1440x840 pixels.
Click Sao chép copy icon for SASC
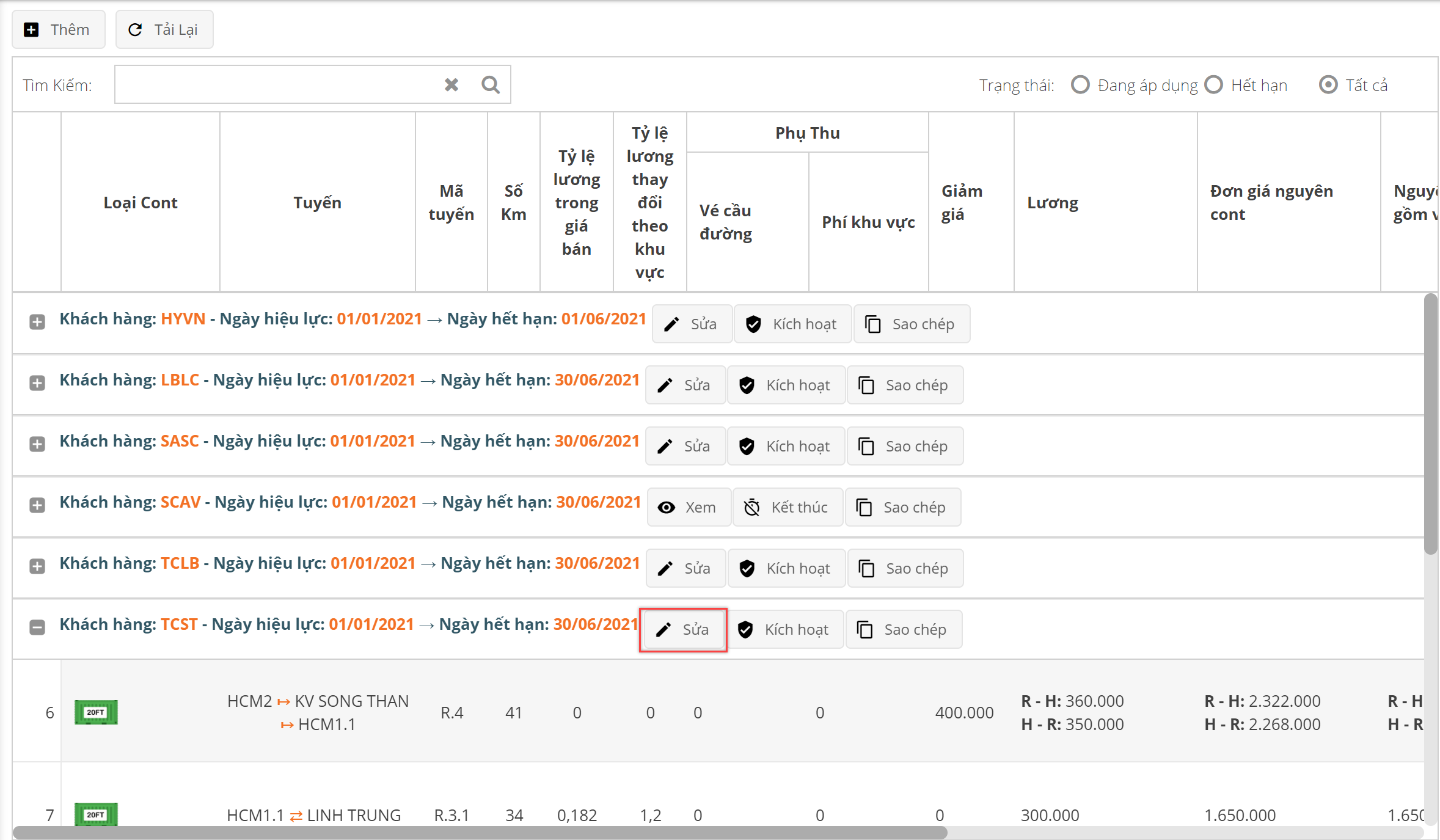coord(866,446)
